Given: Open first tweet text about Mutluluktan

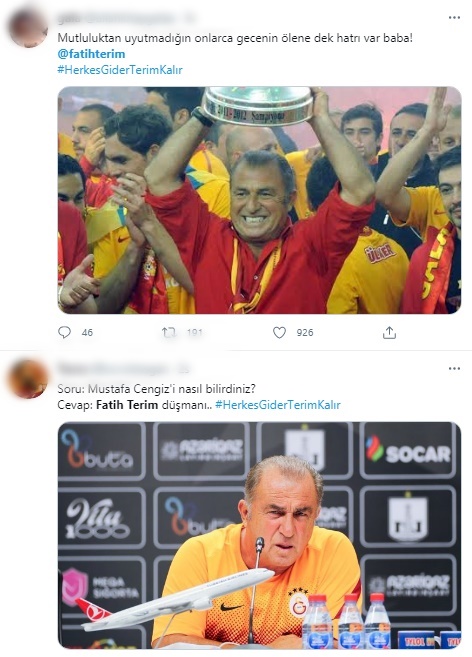Looking at the screenshot, I should point(235,38).
